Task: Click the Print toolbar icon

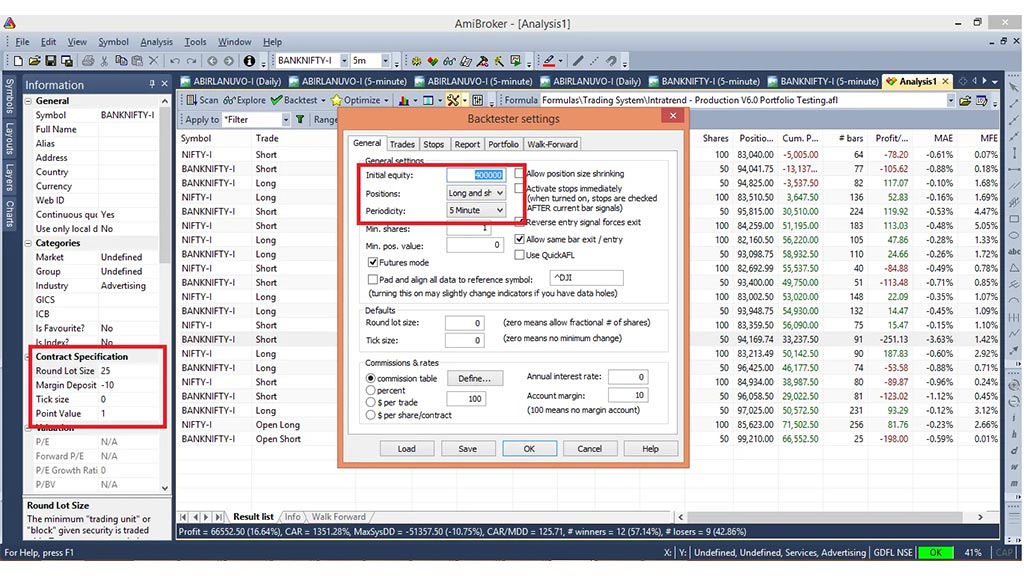Action: click(88, 61)
